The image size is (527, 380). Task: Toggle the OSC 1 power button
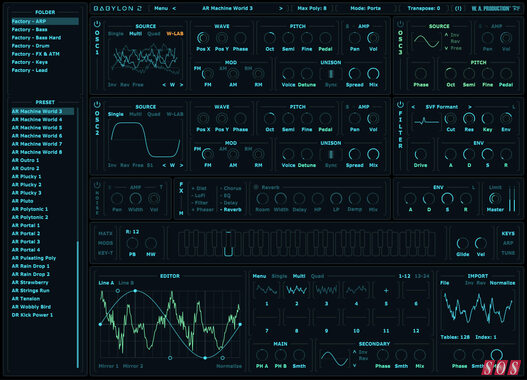pos(97,24)
